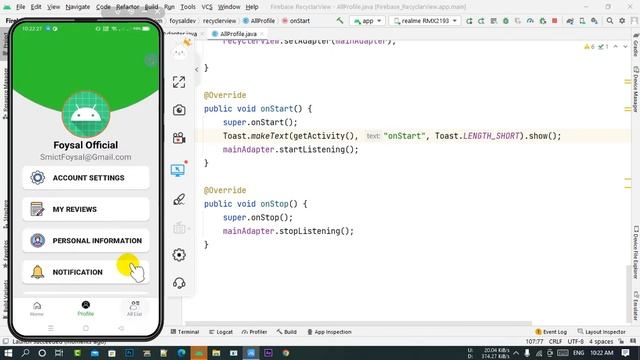The width and height of the screenshot is (640, 360).
Task: Open the realme RMX2193 device dropdown
Action: [x=425, y=21]
